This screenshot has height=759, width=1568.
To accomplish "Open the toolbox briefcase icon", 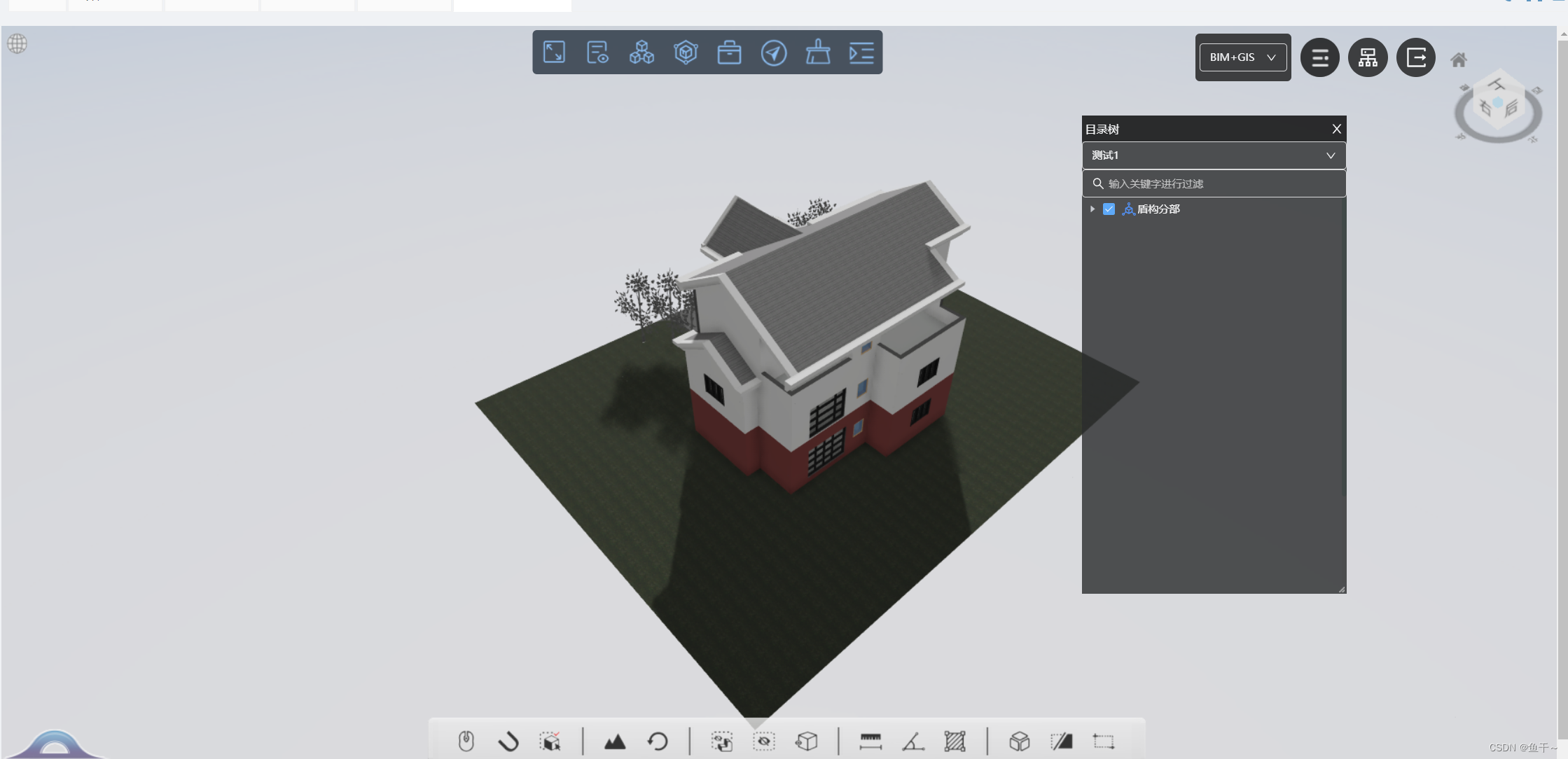I will coord(729,53).
